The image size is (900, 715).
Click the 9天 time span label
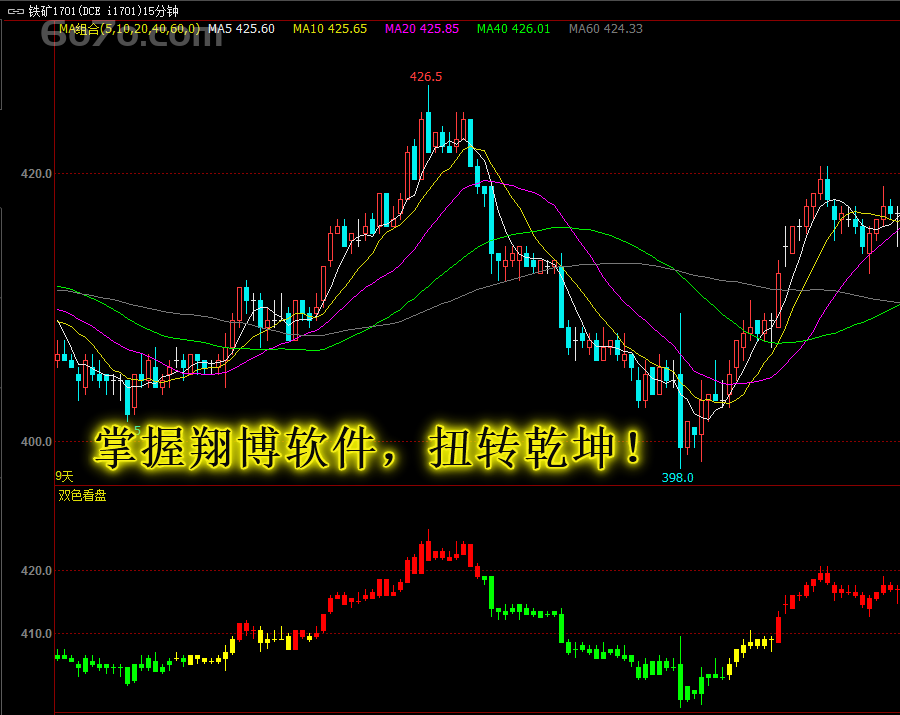point(64,476)
